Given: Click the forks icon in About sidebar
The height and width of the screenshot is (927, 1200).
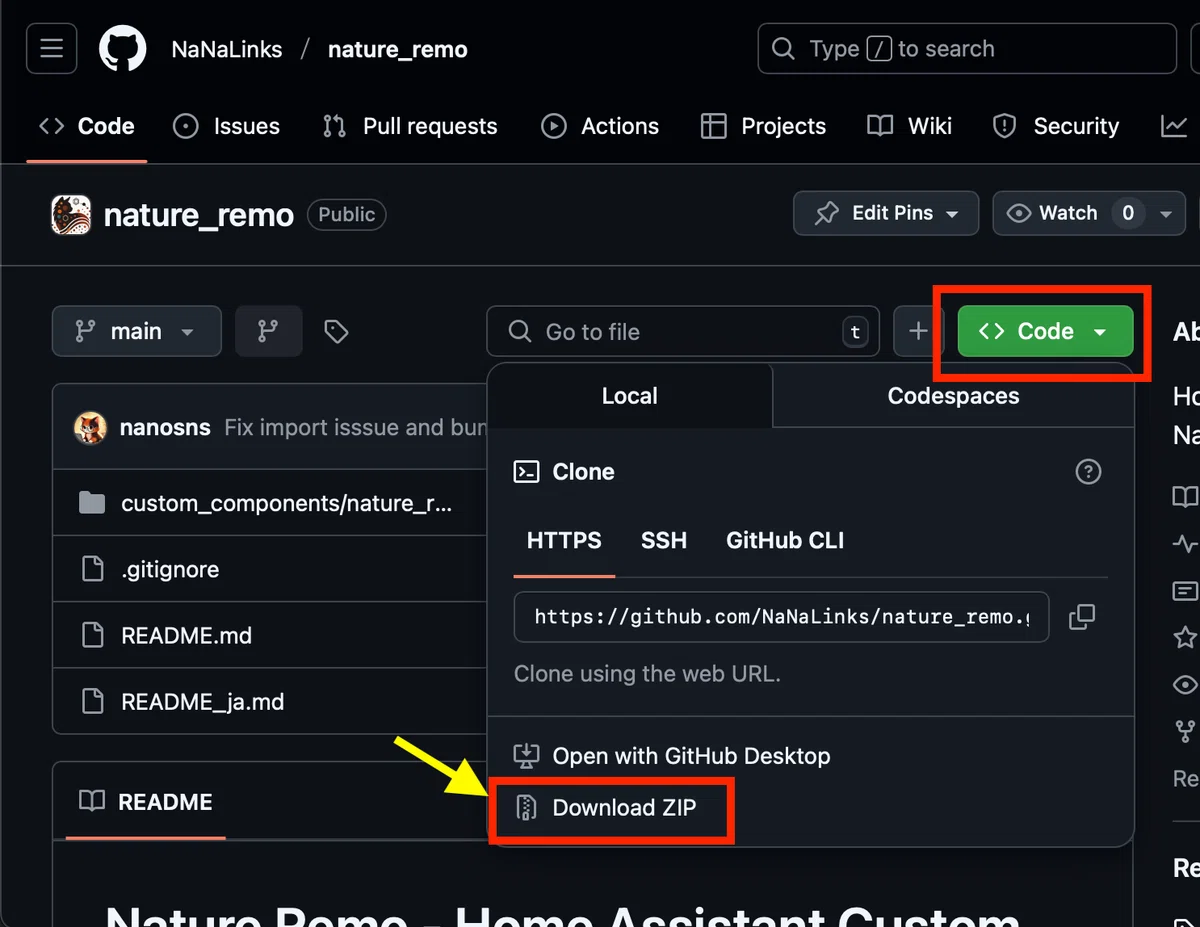Looking at the screenshot, I should (1185, 731).
